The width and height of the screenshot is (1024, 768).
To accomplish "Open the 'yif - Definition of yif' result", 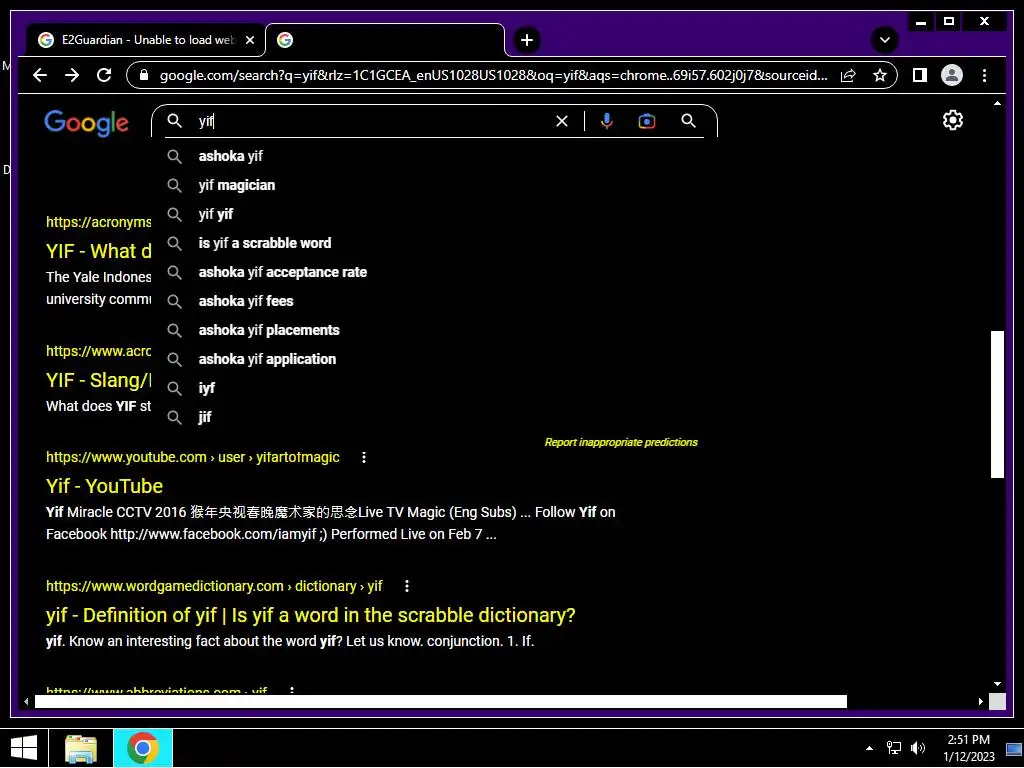I will pyautogui.click(x=311, y=615).
